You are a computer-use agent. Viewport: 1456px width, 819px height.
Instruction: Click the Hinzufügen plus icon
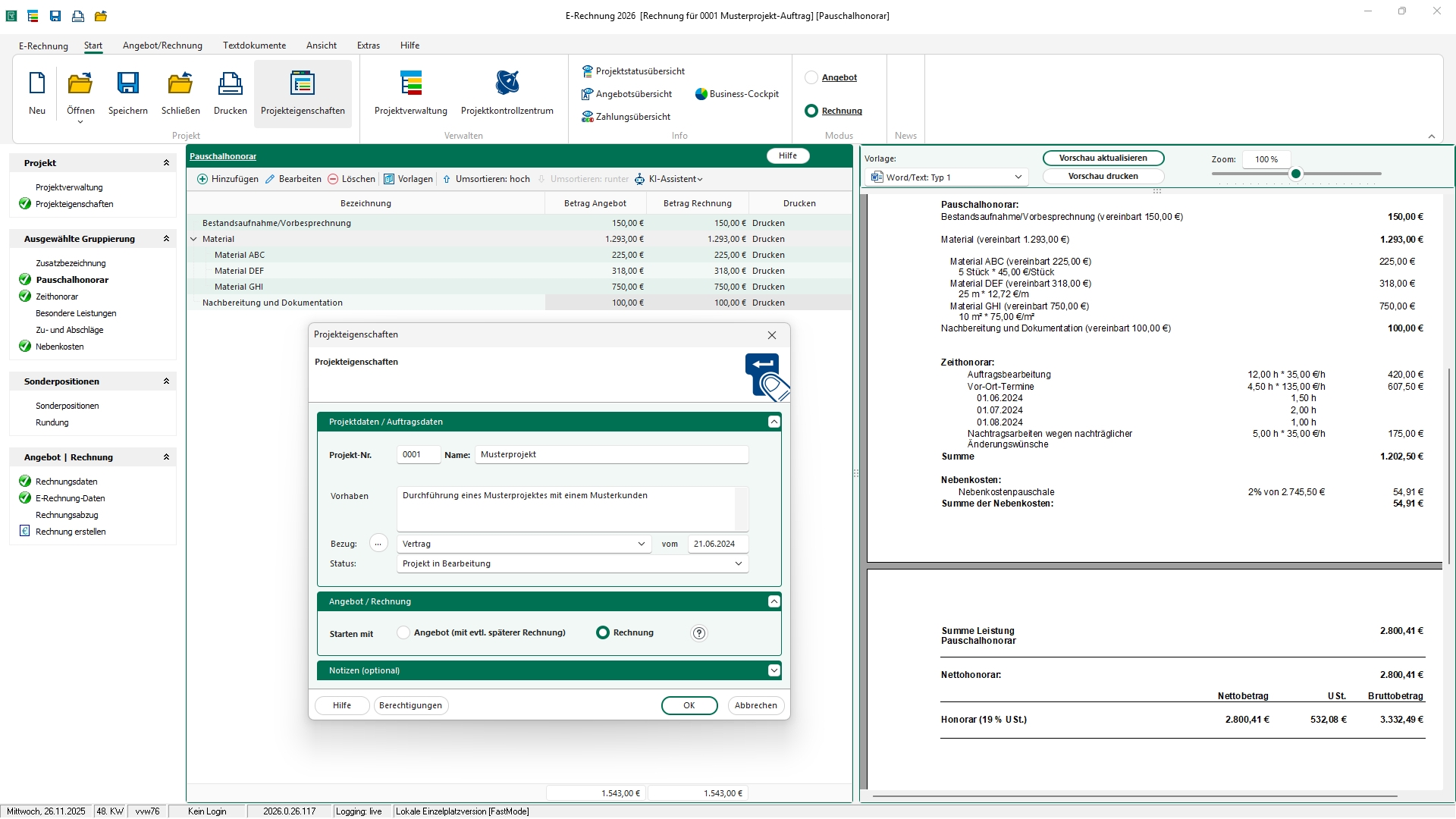point(202,179)
